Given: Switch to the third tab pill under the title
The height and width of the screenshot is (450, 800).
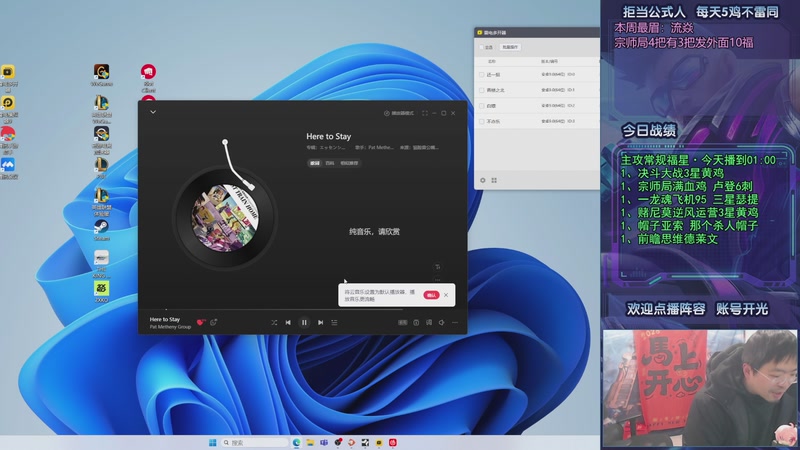Looking at the screenshot, I should pyautogui.click(x=349, y=163).
